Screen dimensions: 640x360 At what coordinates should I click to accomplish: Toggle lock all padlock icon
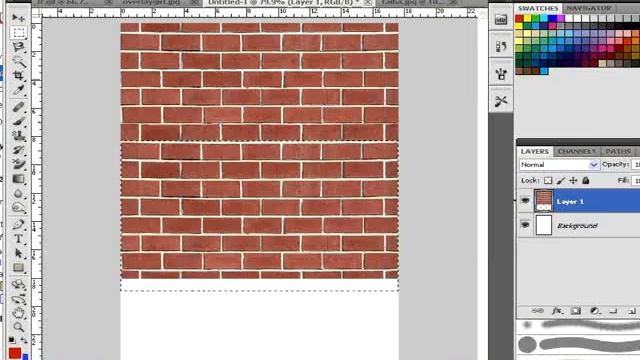coord(586,180)
